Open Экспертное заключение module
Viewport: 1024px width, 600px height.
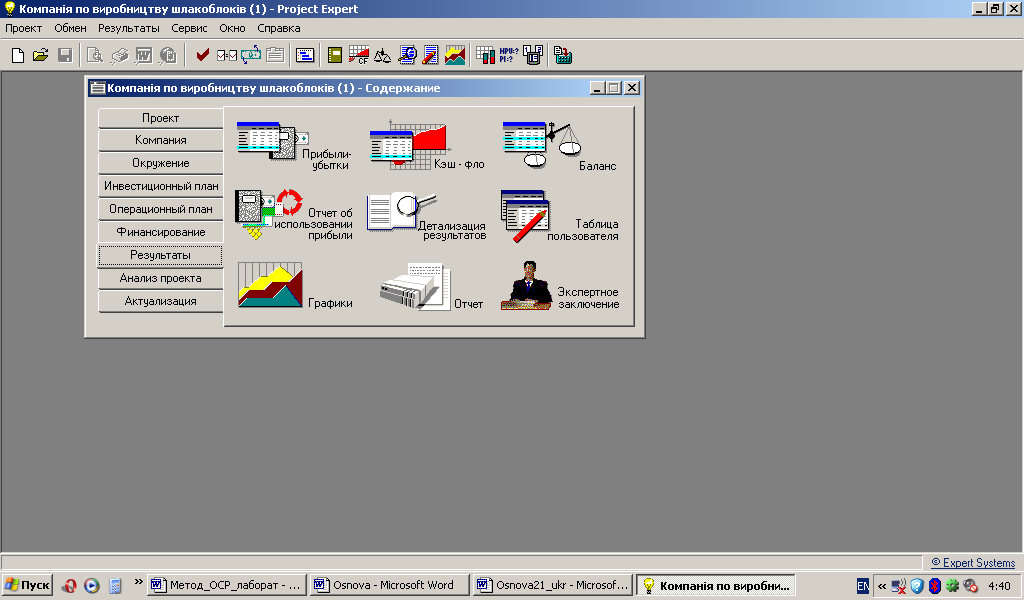560,286
